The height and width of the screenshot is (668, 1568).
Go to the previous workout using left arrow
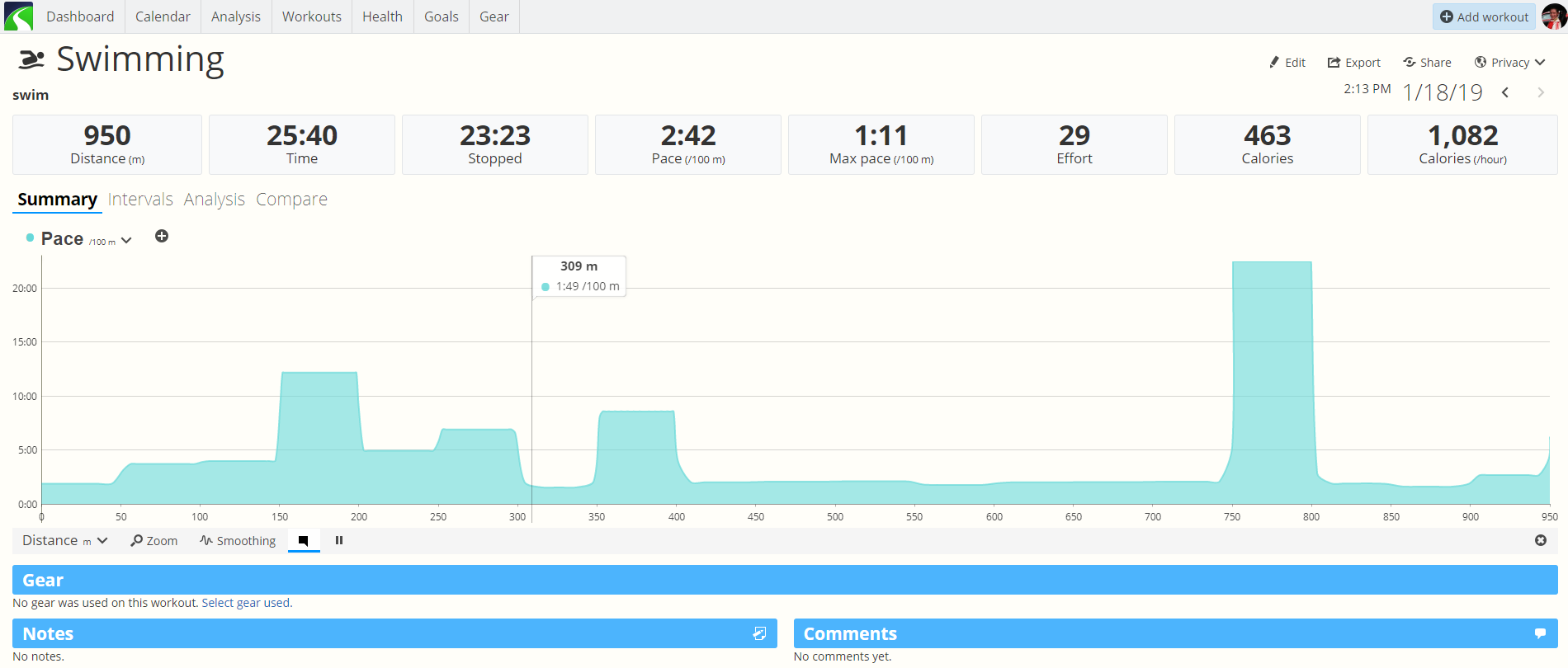(x=1505, y=93)
